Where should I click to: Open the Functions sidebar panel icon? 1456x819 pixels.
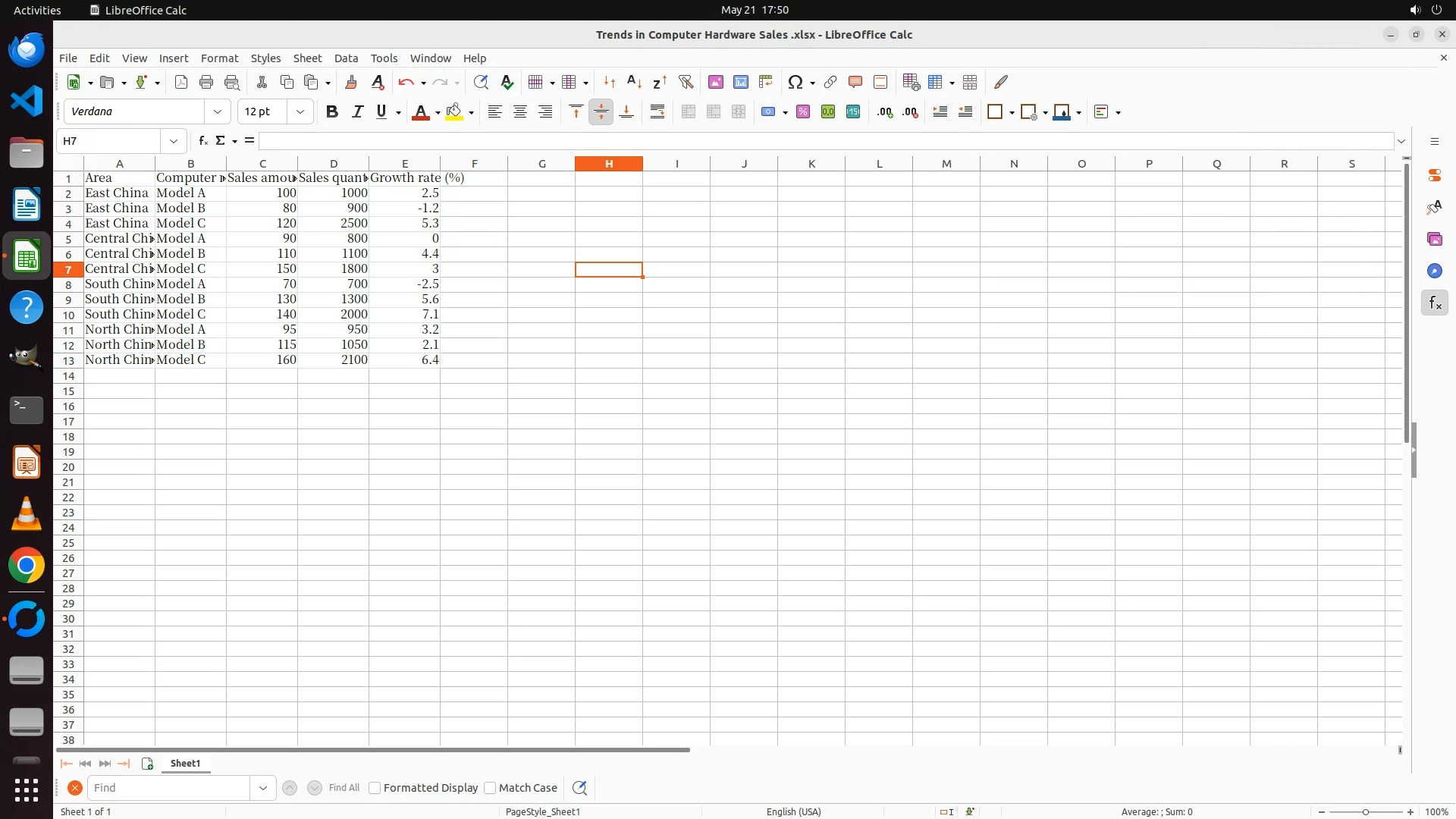pos(1434,303)
